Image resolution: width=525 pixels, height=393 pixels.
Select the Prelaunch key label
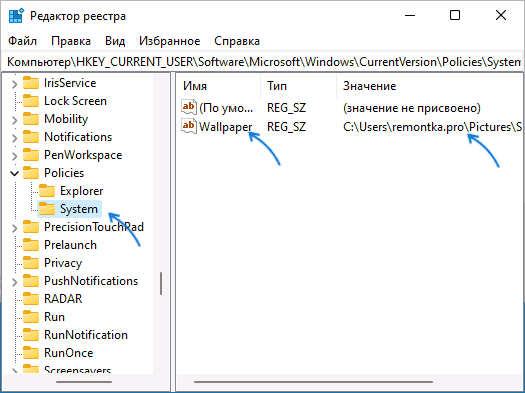pyautogui.click(x=70, y=245)
